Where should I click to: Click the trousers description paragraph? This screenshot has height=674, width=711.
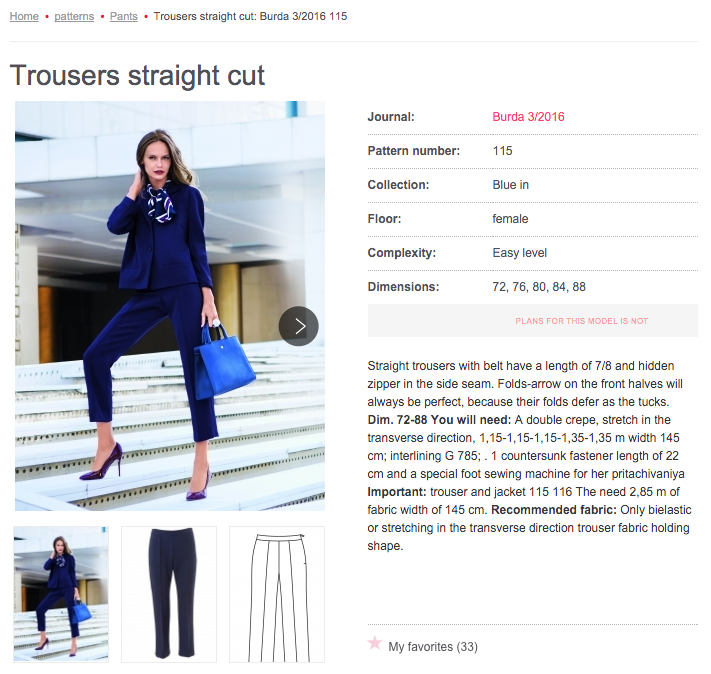coord(530,456)
